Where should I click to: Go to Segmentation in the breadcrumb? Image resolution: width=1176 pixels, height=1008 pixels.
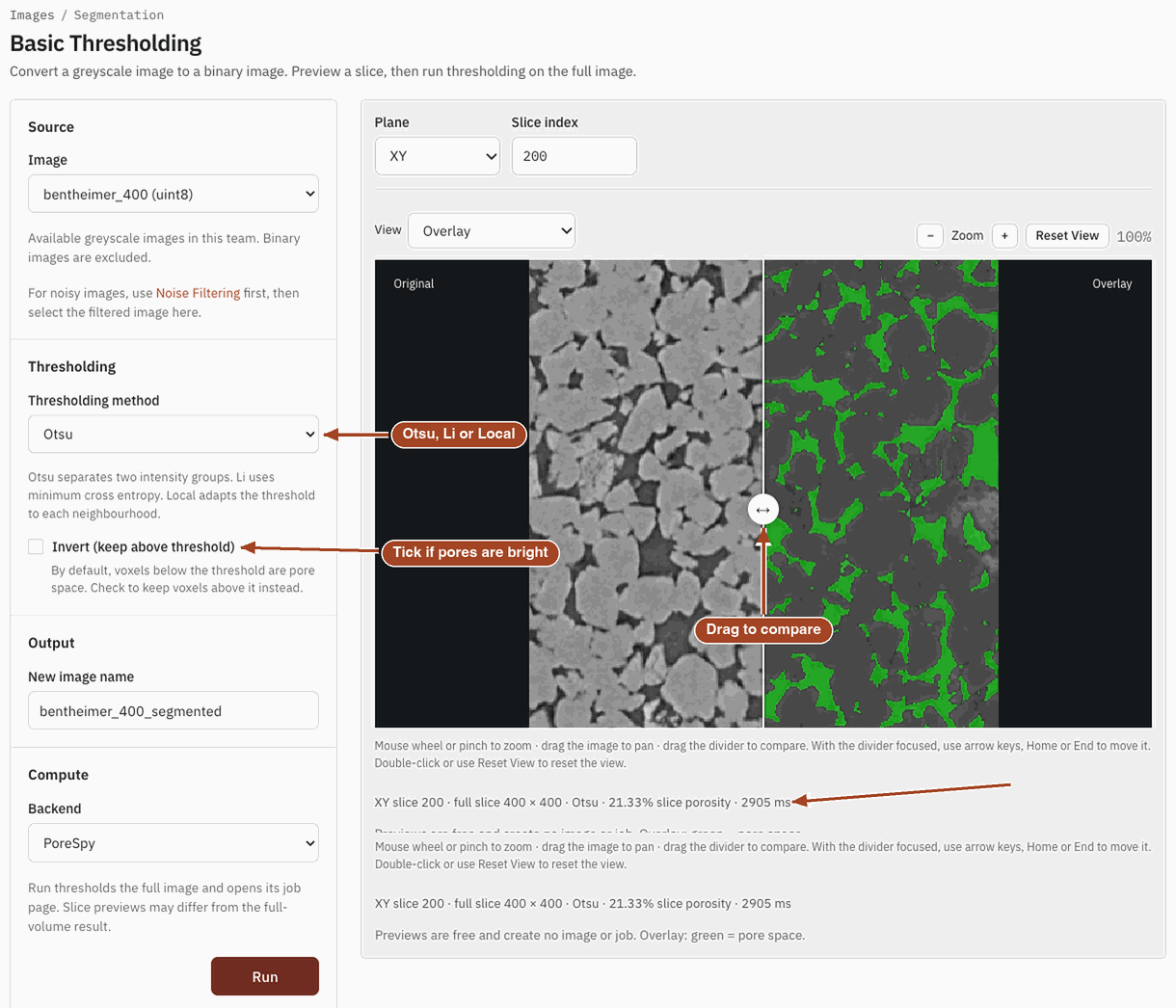tap(119, 15)
